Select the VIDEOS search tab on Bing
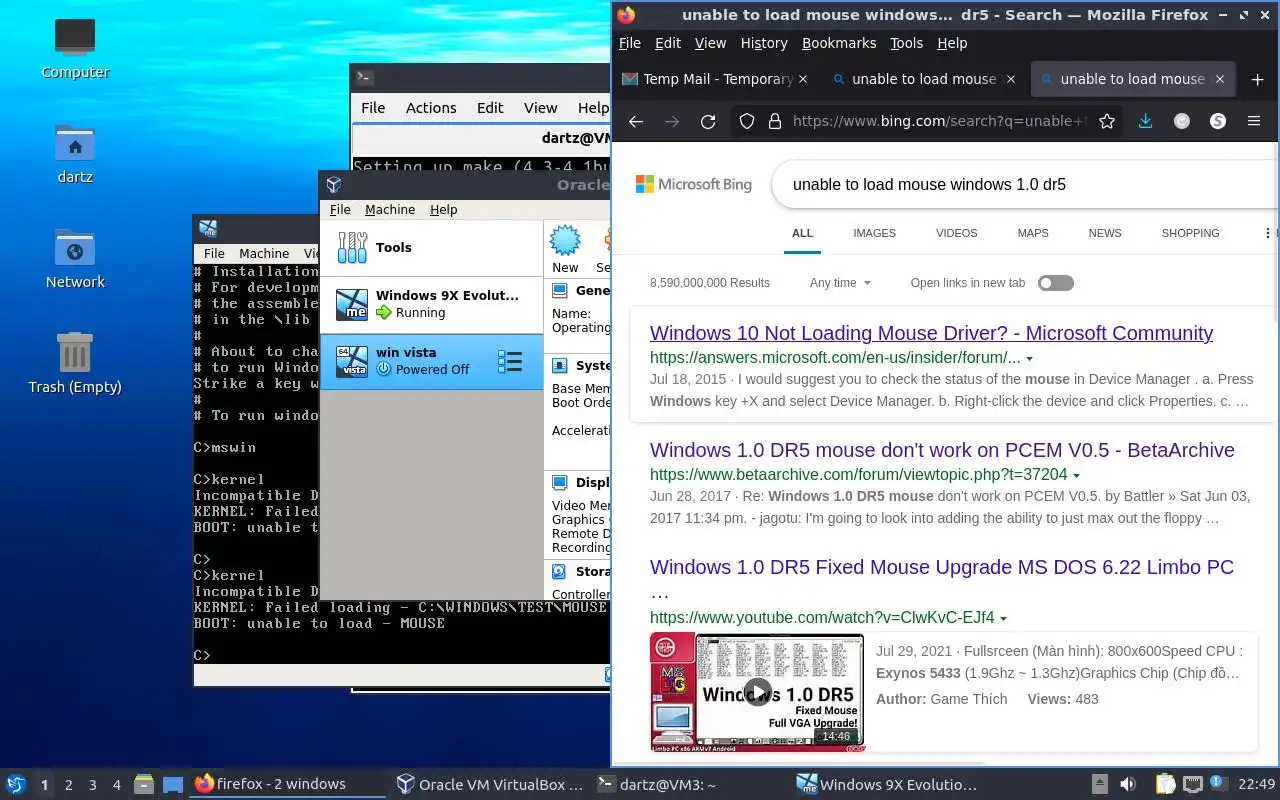Screen dimensions: 1280x800 point(956,233)
